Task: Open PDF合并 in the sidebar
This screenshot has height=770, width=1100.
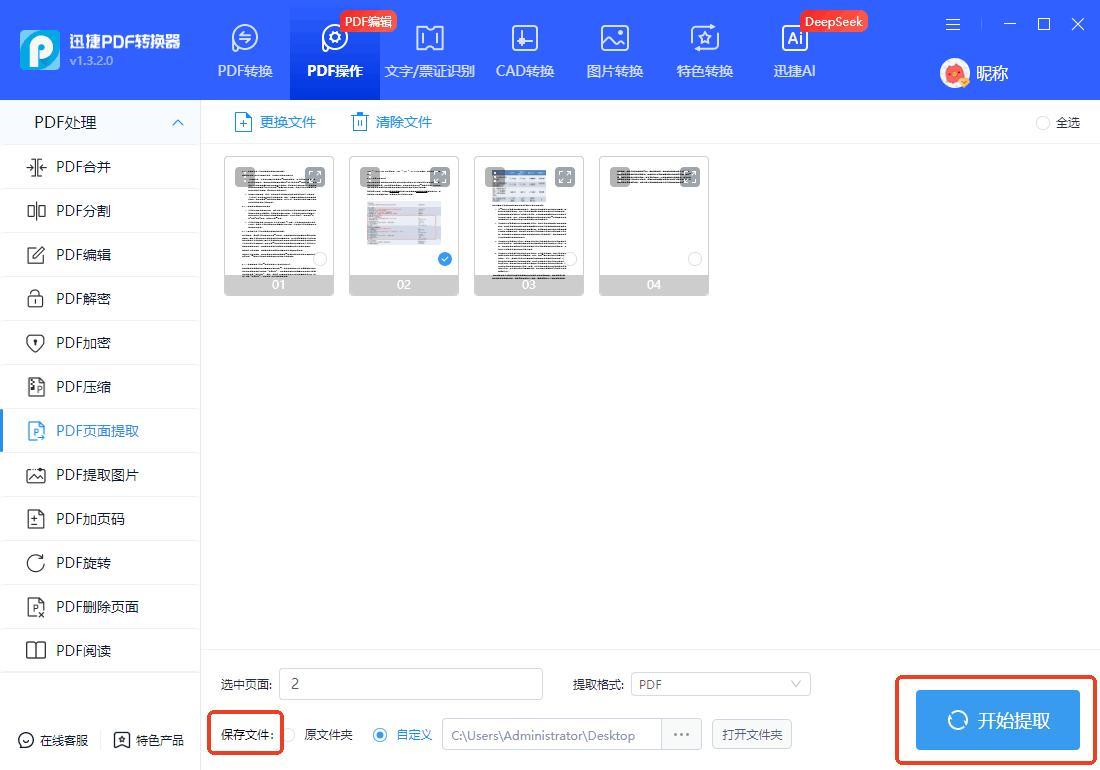Action: click(x=83, y=167)
